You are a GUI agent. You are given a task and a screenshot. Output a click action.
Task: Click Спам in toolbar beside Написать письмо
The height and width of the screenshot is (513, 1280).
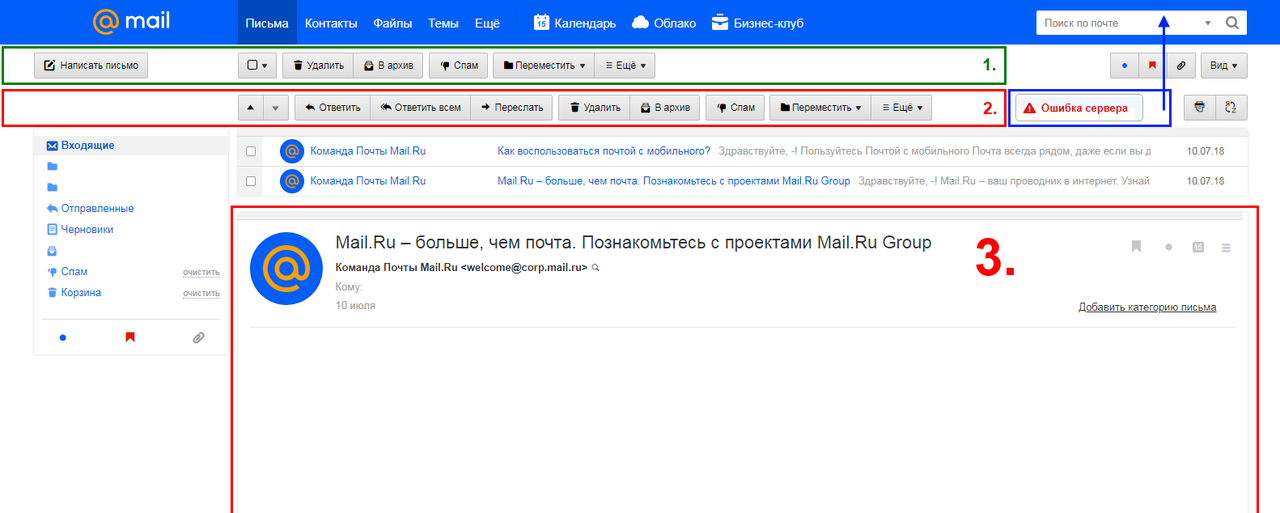(x=459, y=66)
